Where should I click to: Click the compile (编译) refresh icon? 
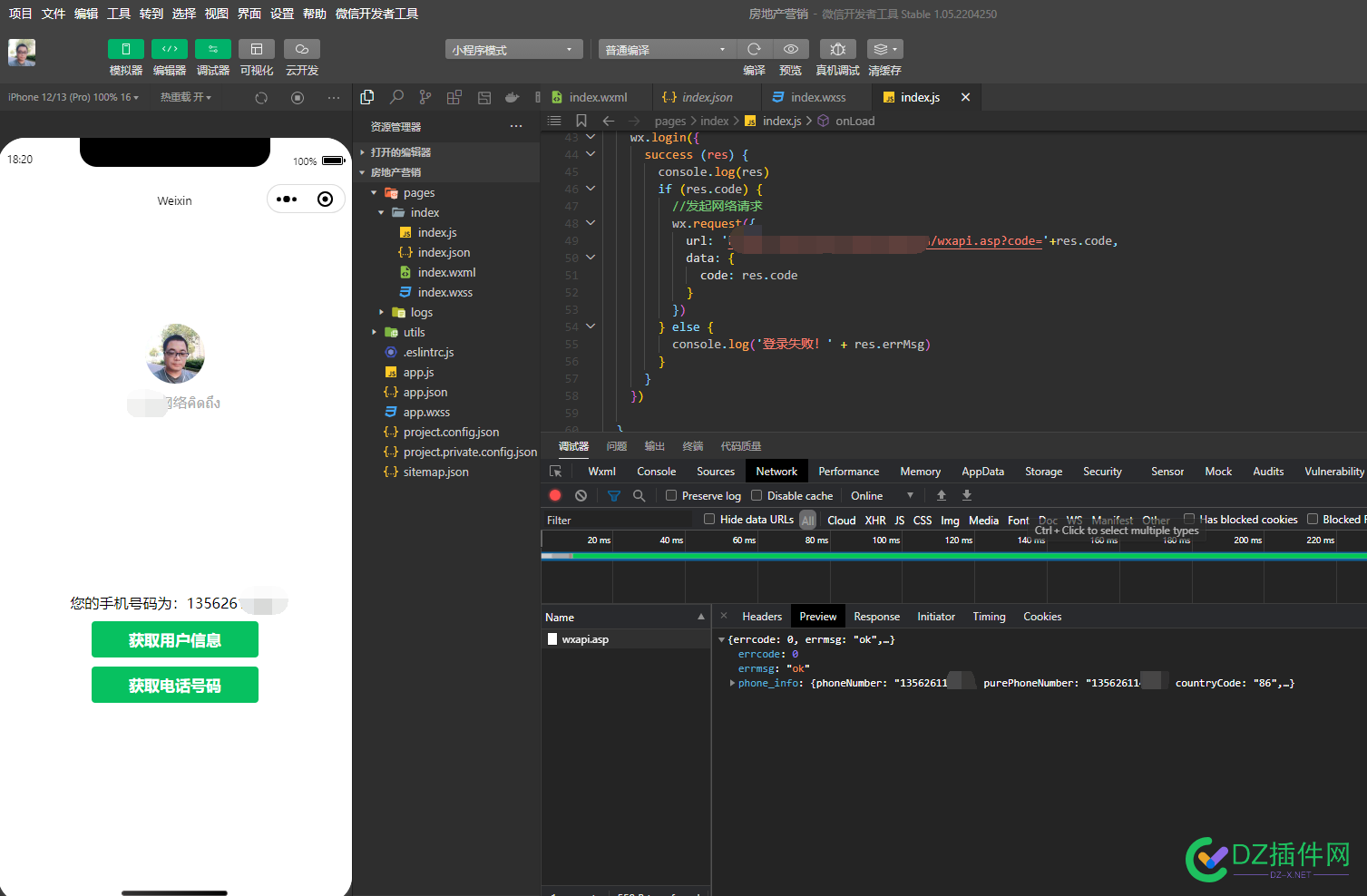[x=754, y=49]
